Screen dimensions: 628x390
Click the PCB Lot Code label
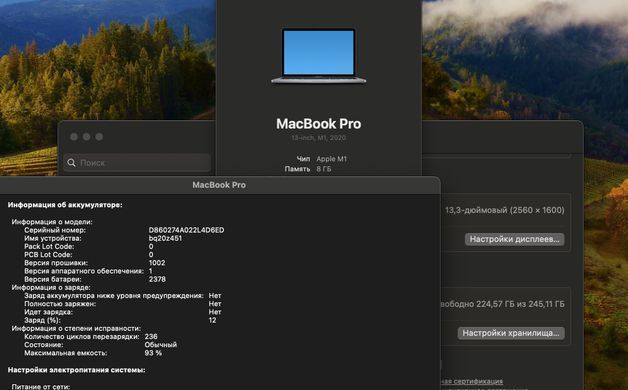[48, 255]
